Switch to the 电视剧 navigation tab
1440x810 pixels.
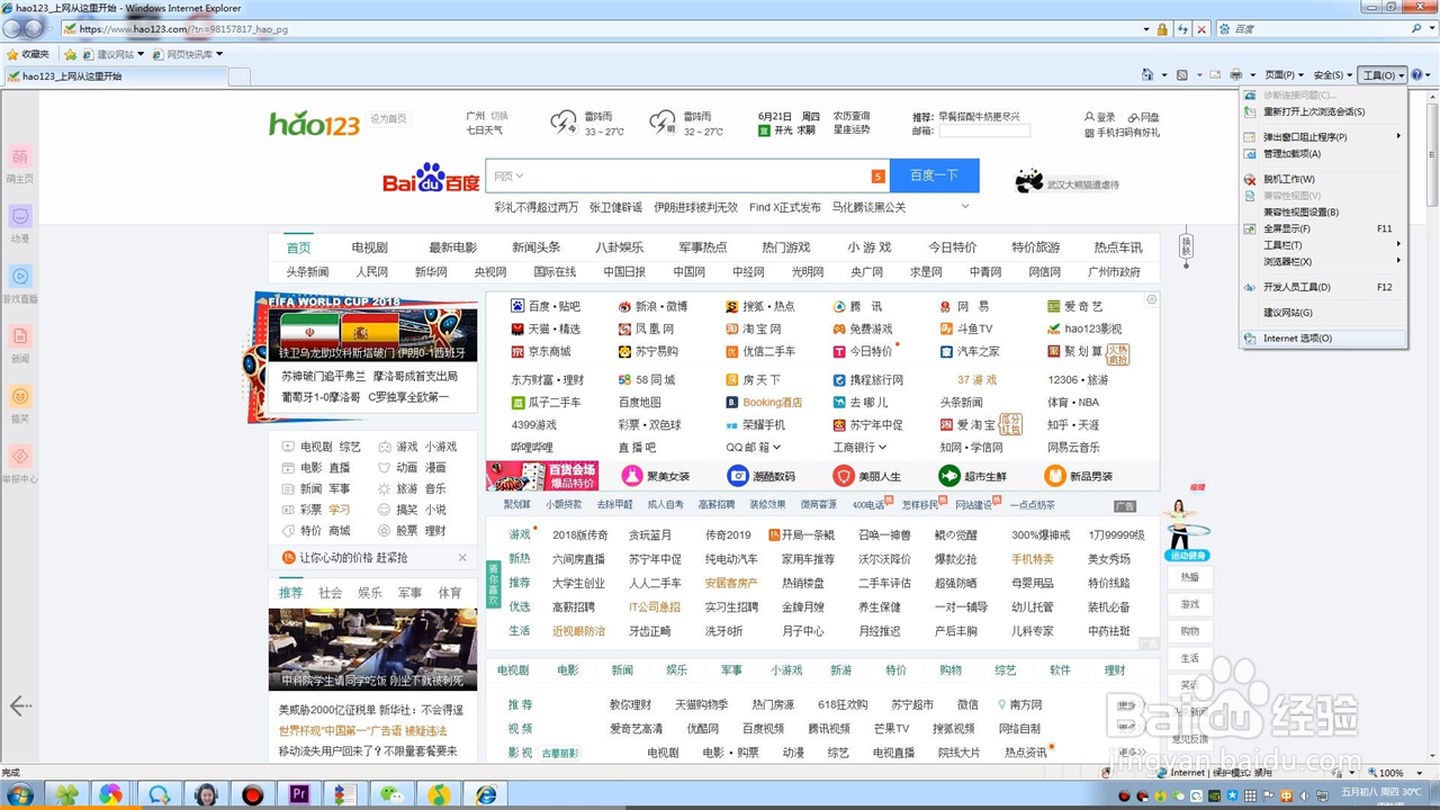369,248
